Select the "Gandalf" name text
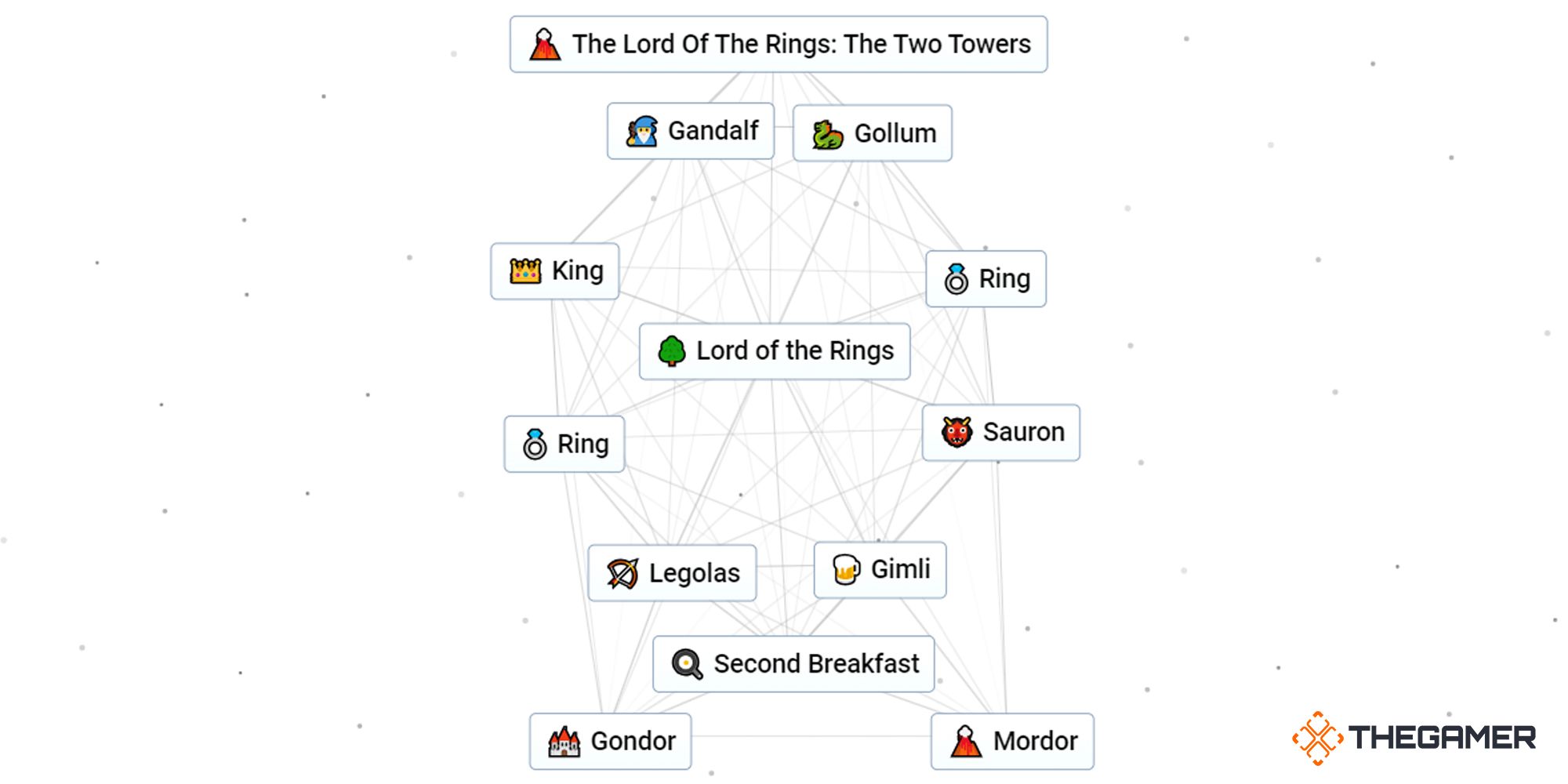 713,131
